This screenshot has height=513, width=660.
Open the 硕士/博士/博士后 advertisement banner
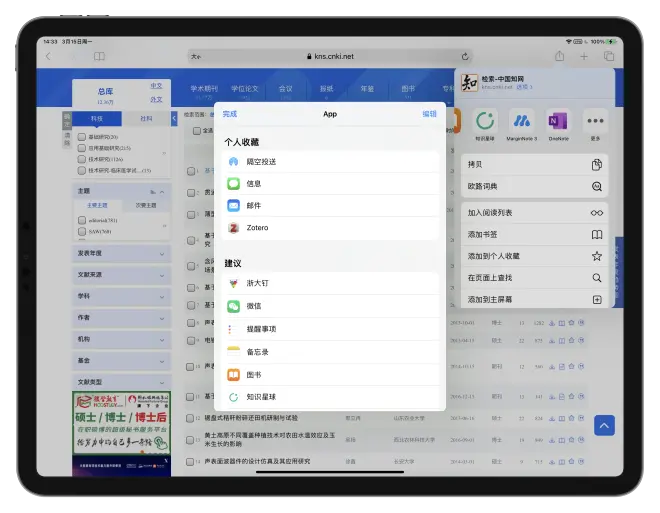tap(122, 423)
